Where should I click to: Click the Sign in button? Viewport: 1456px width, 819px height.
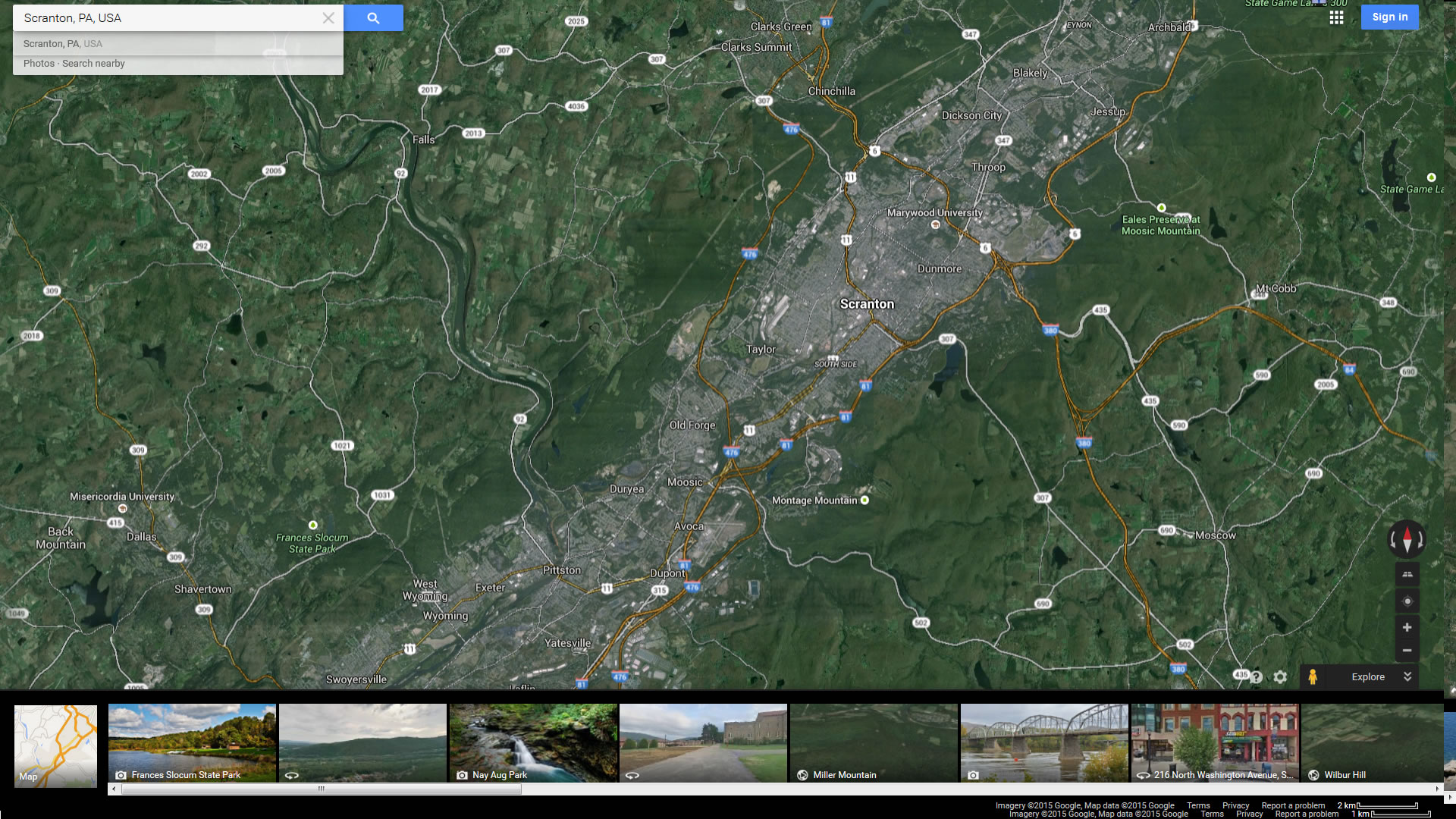(x=1389, y=17)
